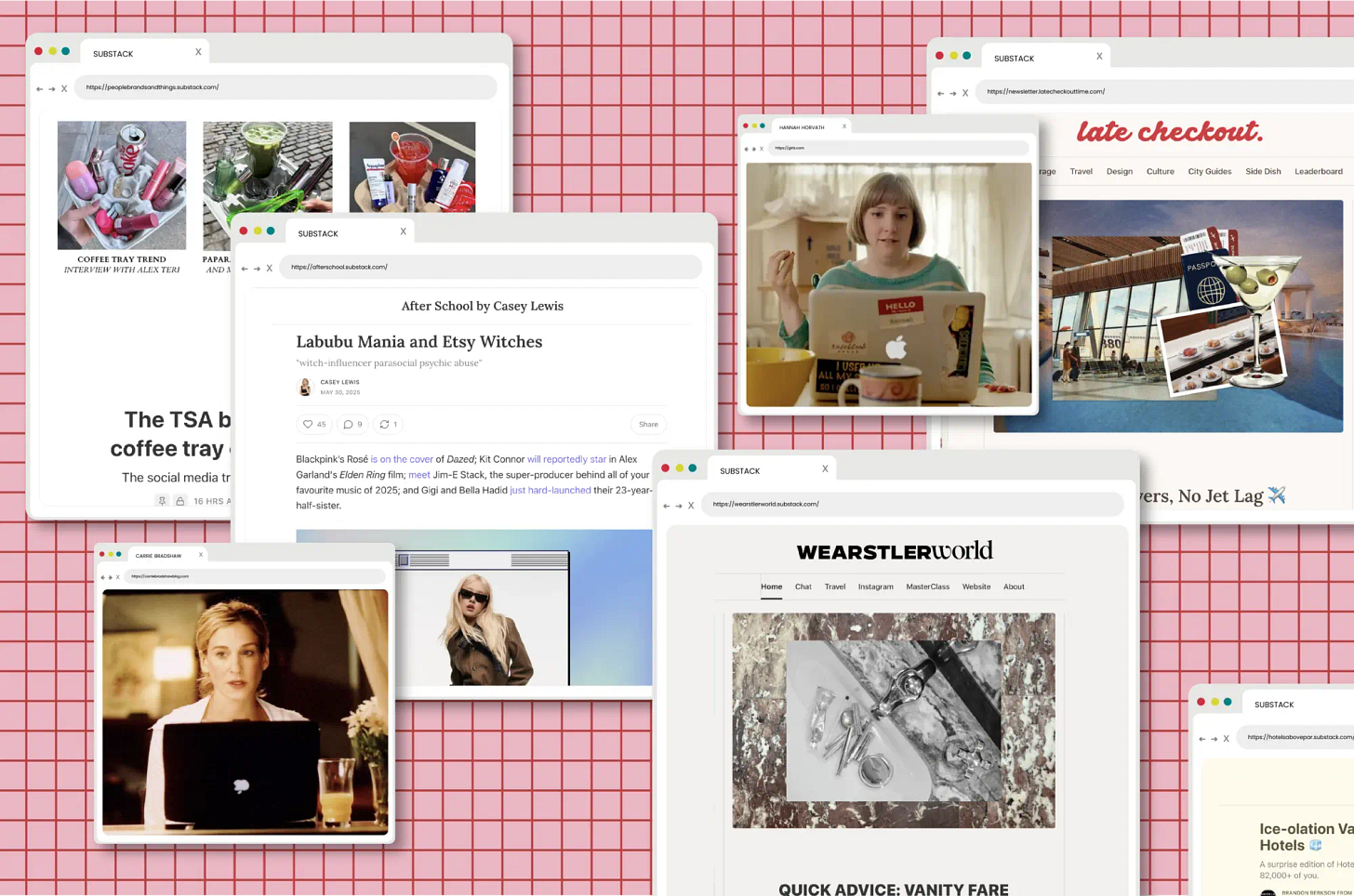Click wearstlerworld.substack.com address bar
The width and height of the screenshot is (1354, 896).
[912, 504]
